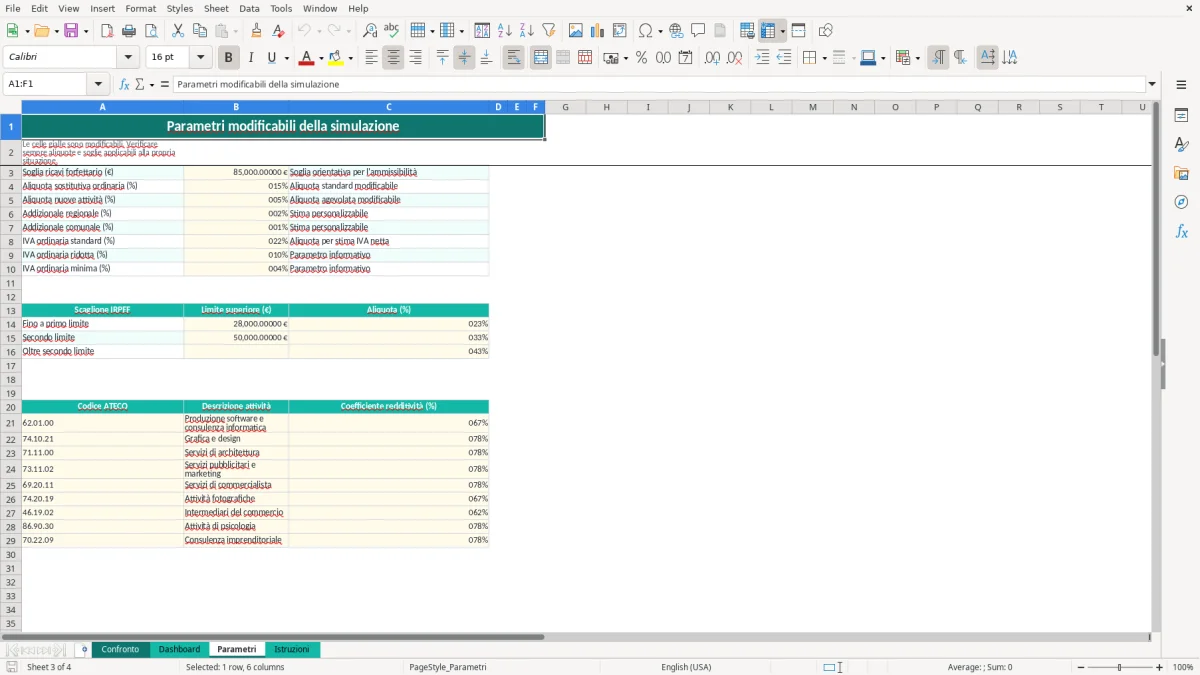
Task: Open the sidebar Navigator compass icon
Action: 1181,203
